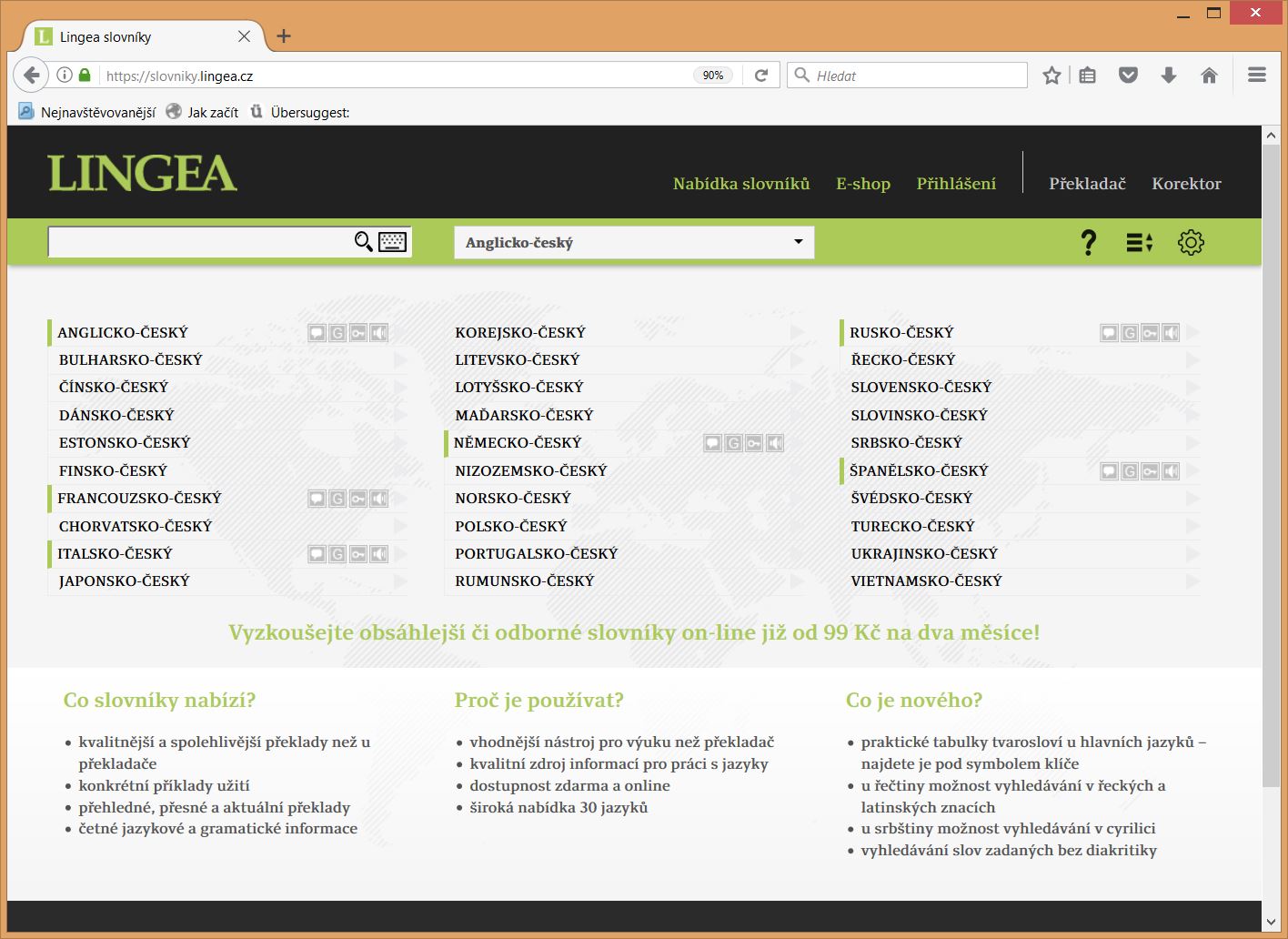Show the bookmarks list icon in toolbar

point(1088,76)
